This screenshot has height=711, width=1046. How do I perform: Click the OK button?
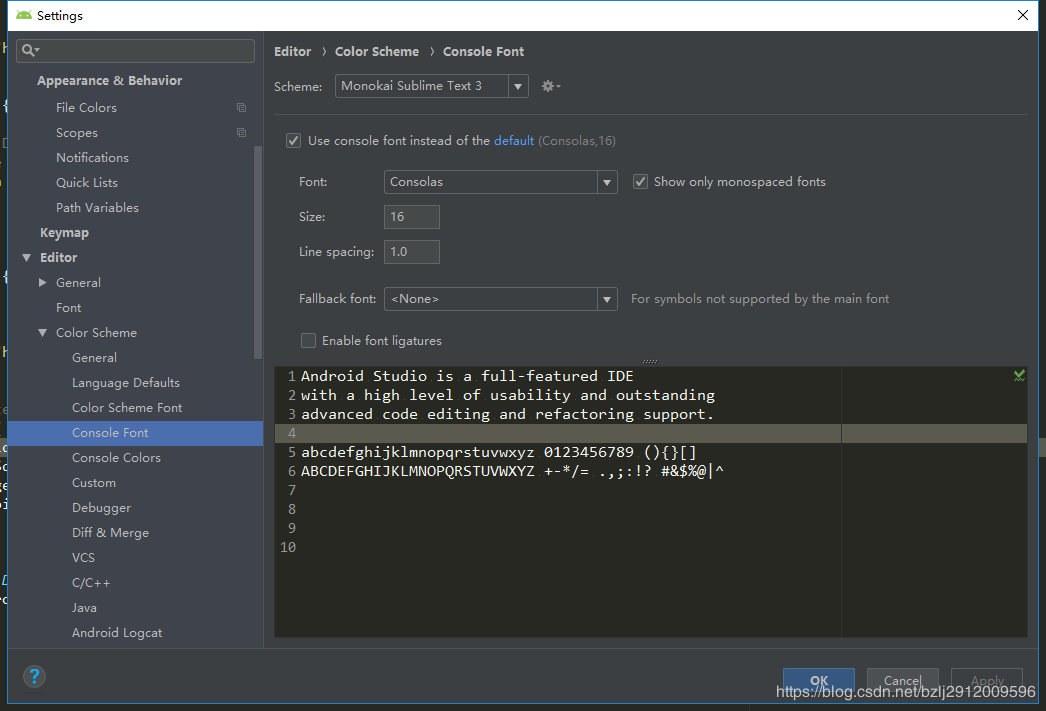[x=819, y=680]
